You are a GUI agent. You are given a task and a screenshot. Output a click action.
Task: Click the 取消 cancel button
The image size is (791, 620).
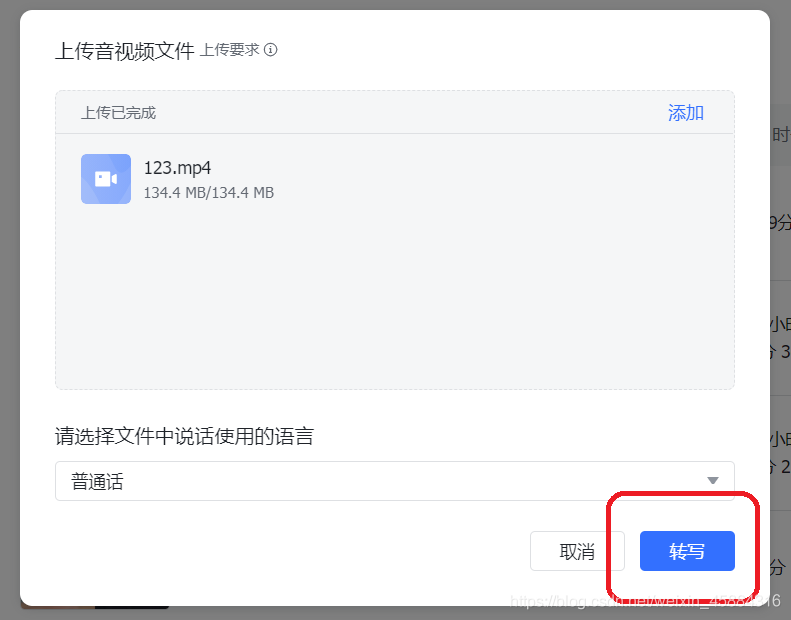coord(577,551)
